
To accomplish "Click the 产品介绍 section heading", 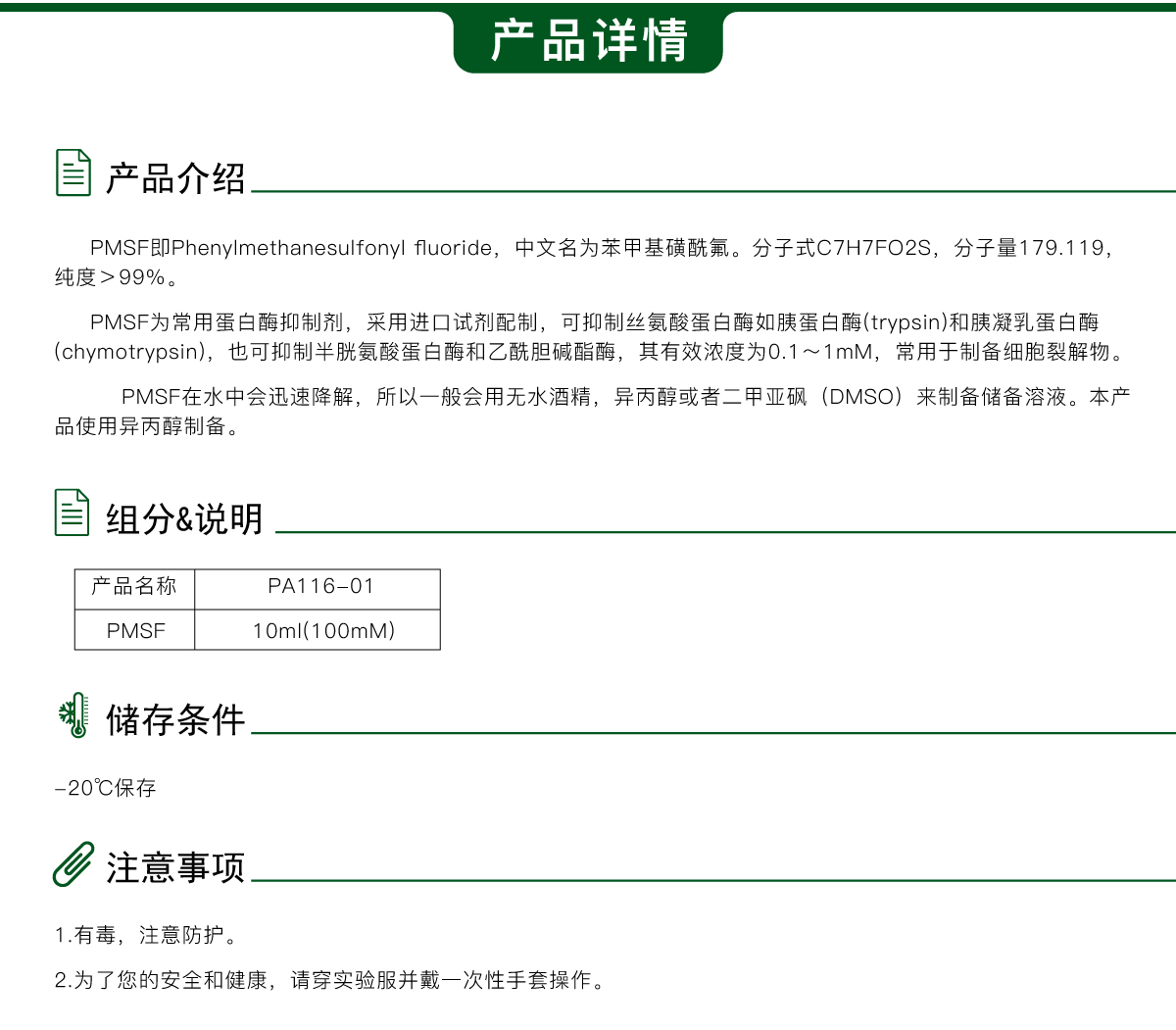I will (175, 178).
